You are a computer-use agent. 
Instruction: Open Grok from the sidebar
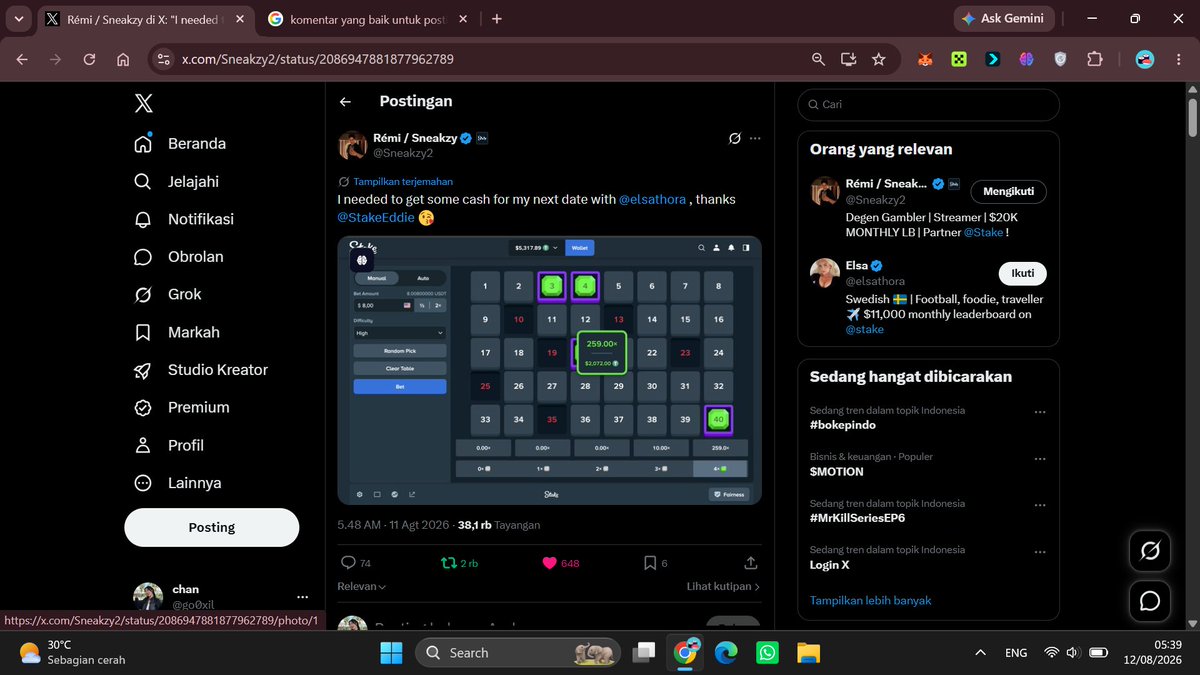click(167, 294)
